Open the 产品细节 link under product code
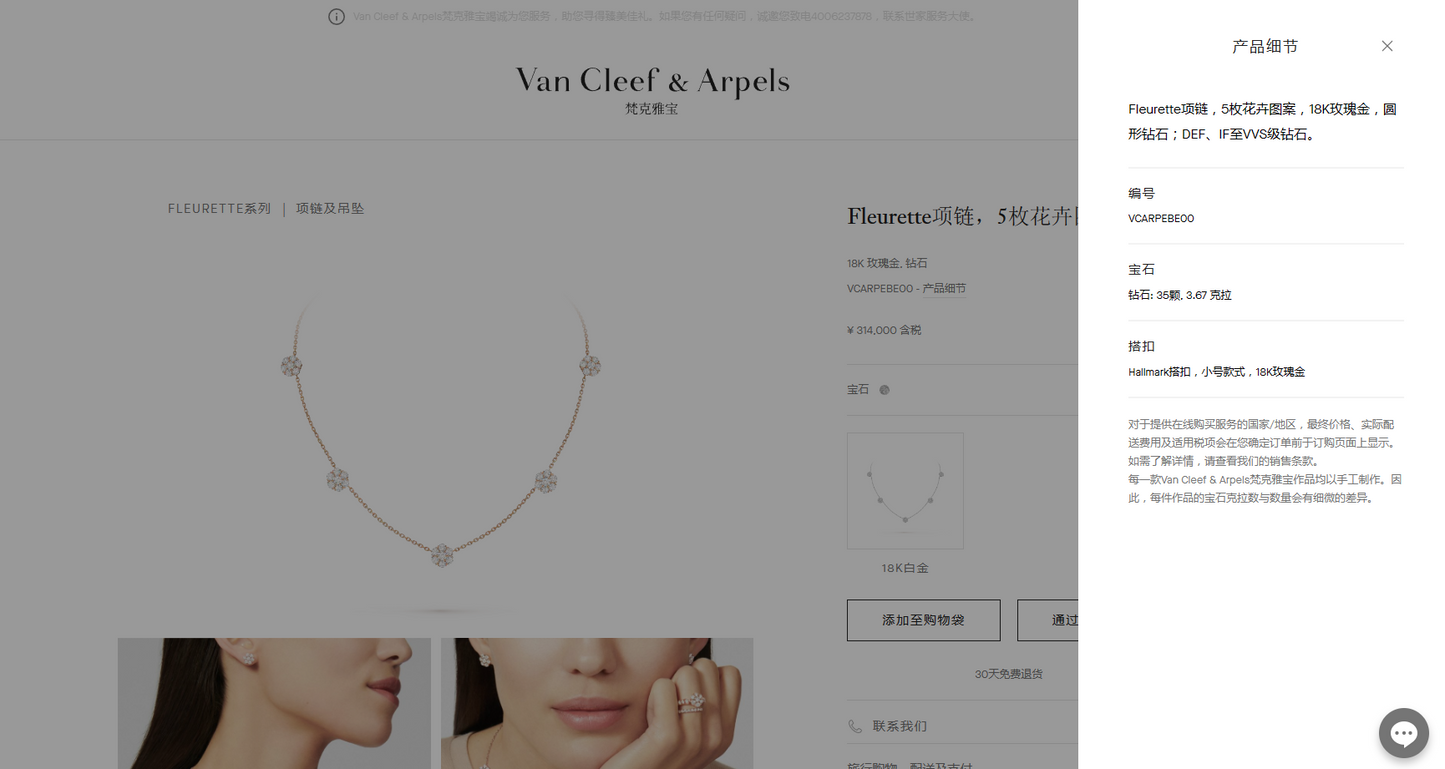The height and width of the screenshot is (769, 1445). tap(944, 289)
